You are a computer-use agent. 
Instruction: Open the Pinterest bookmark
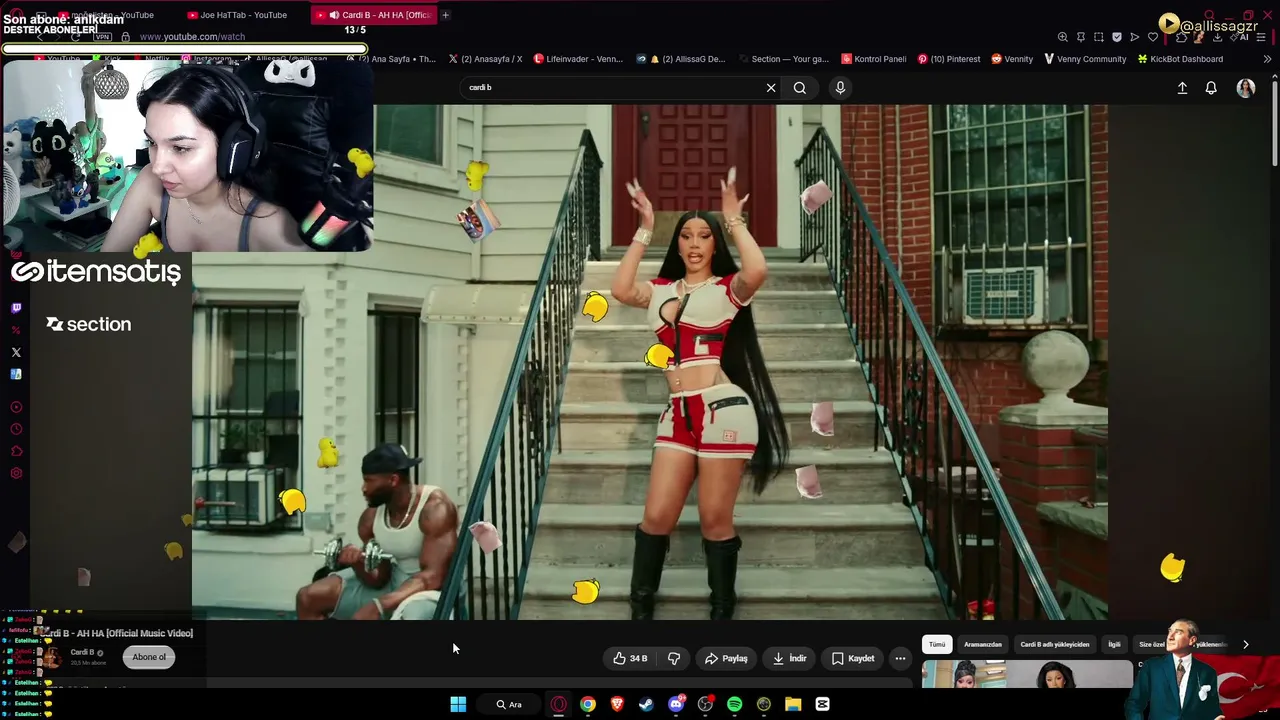(x=949, y=59)
